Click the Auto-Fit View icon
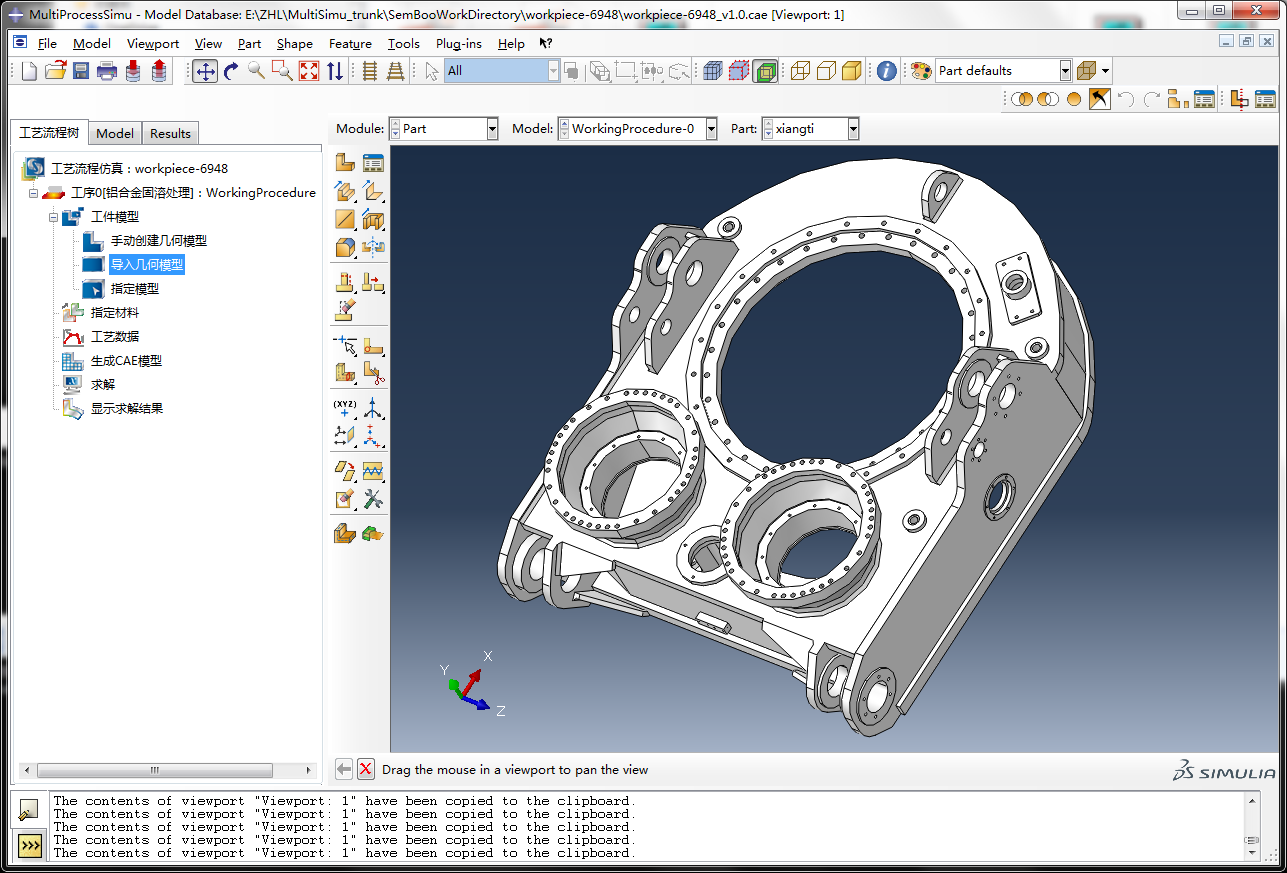Viewport: 1287px width, 873px height. click(x=309, y=71)
